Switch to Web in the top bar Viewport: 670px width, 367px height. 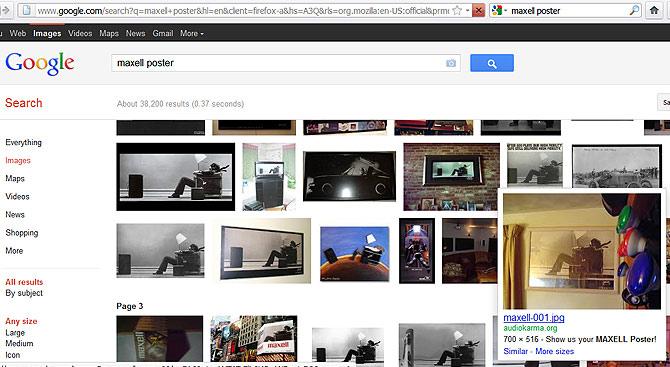pos(18,33)
